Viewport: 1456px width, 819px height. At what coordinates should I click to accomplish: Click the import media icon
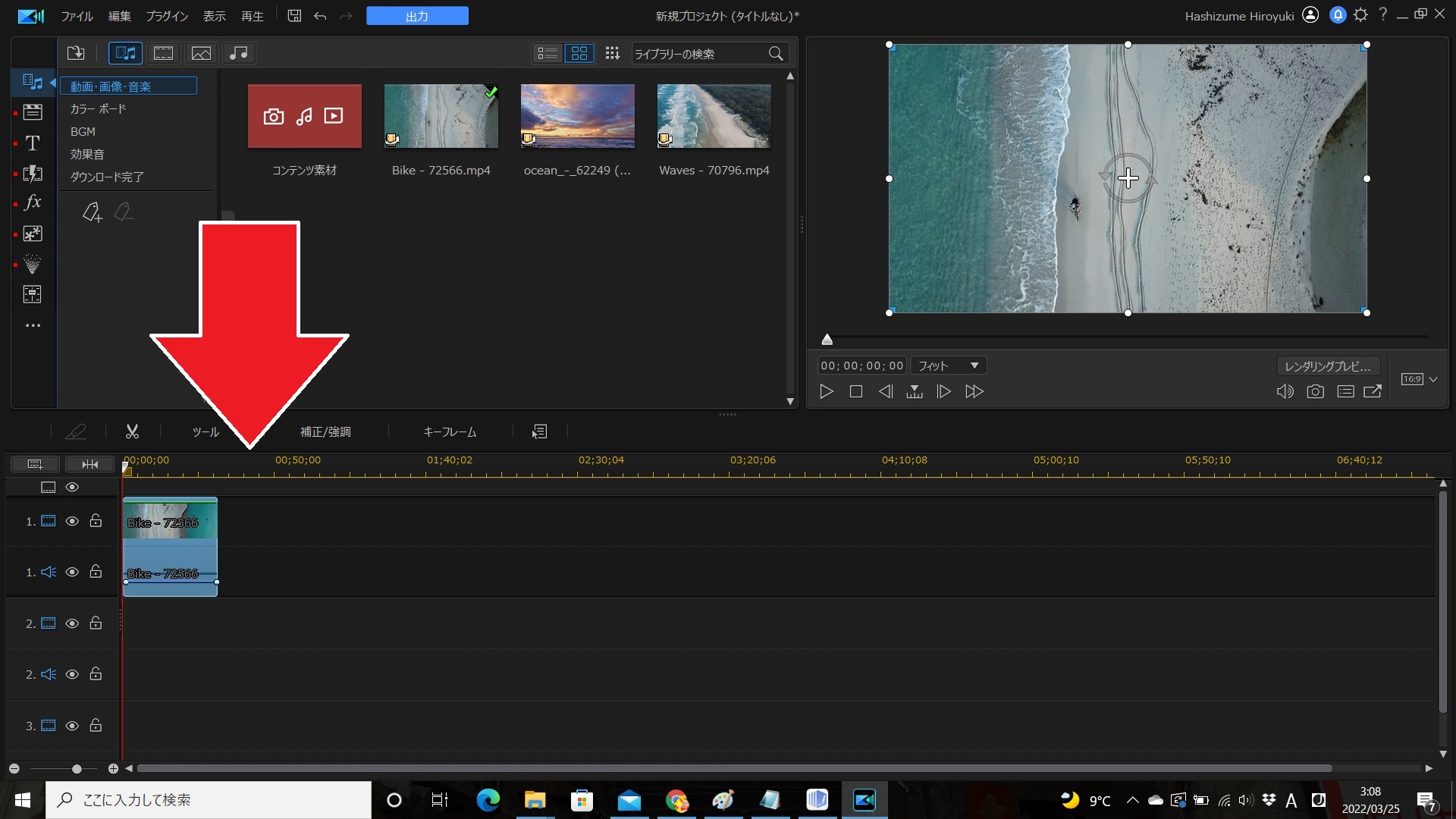(76, 53)
